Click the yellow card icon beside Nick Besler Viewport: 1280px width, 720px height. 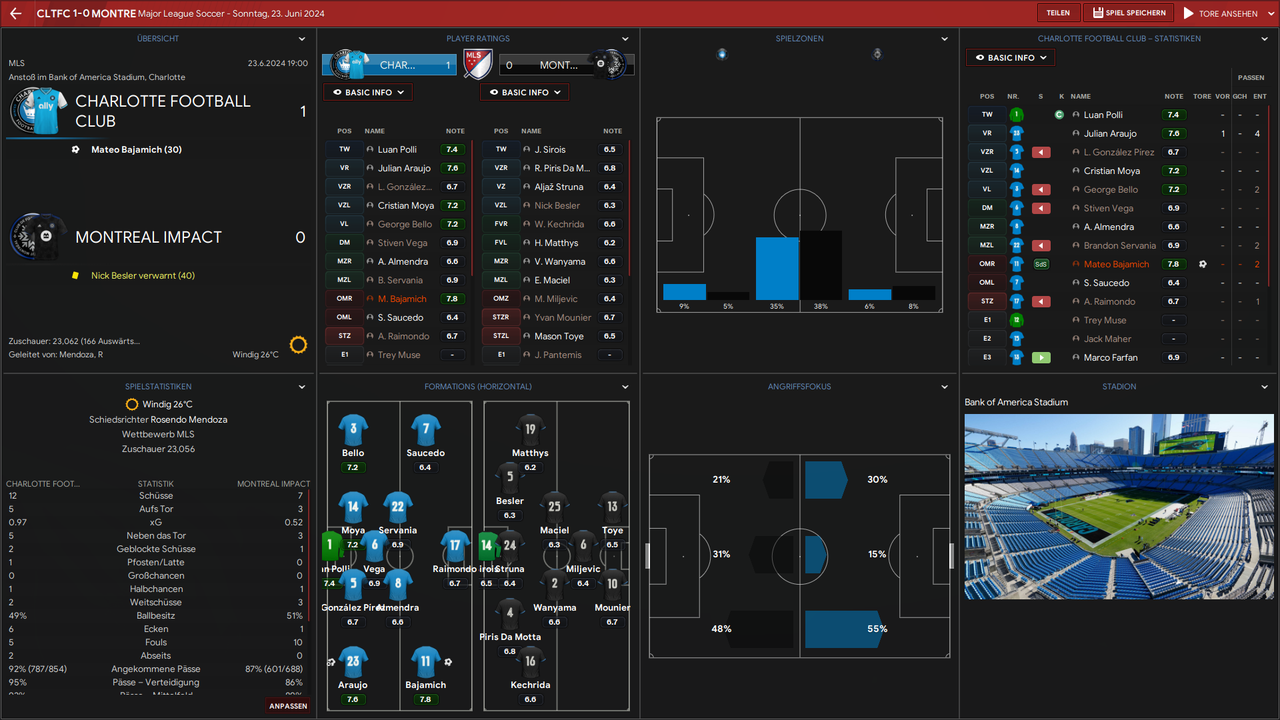[75, 275]
